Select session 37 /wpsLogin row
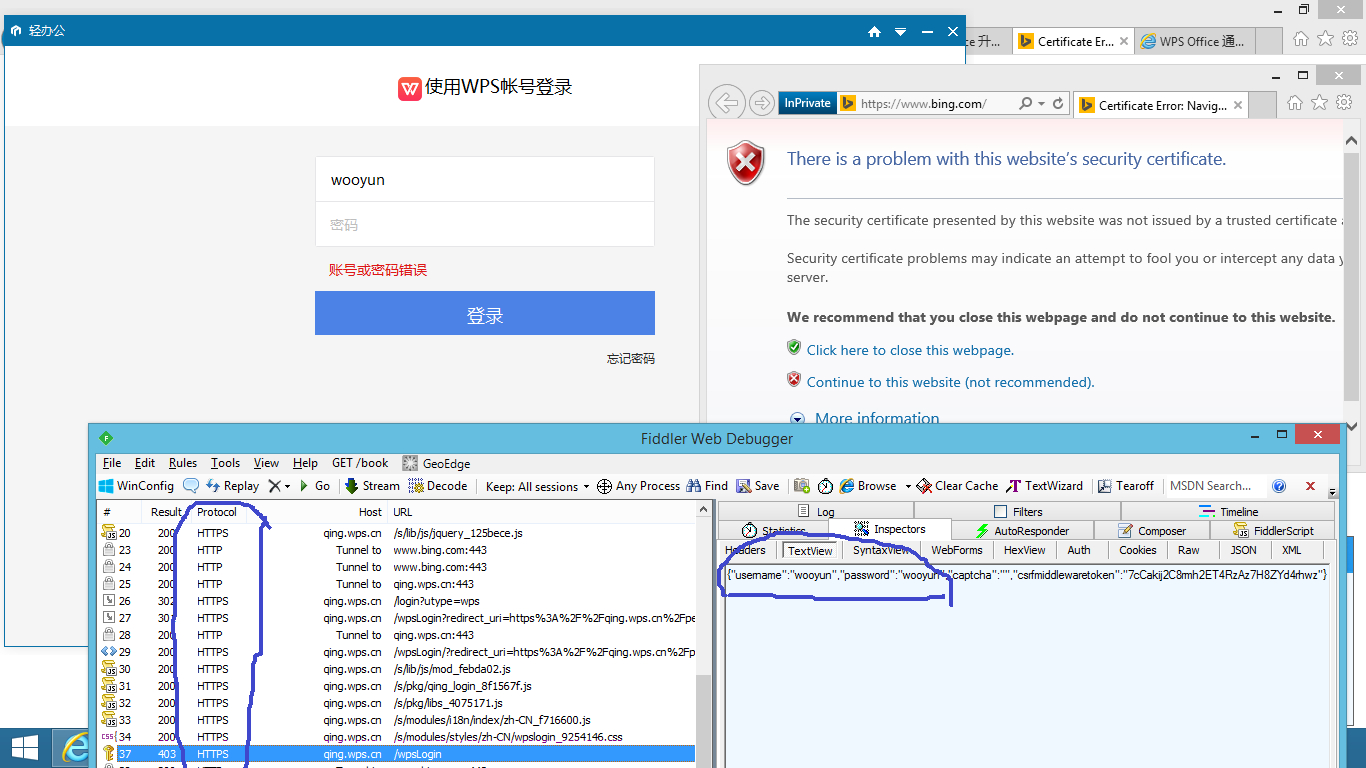The image size is (1366, 768). [x=396, y=754]
